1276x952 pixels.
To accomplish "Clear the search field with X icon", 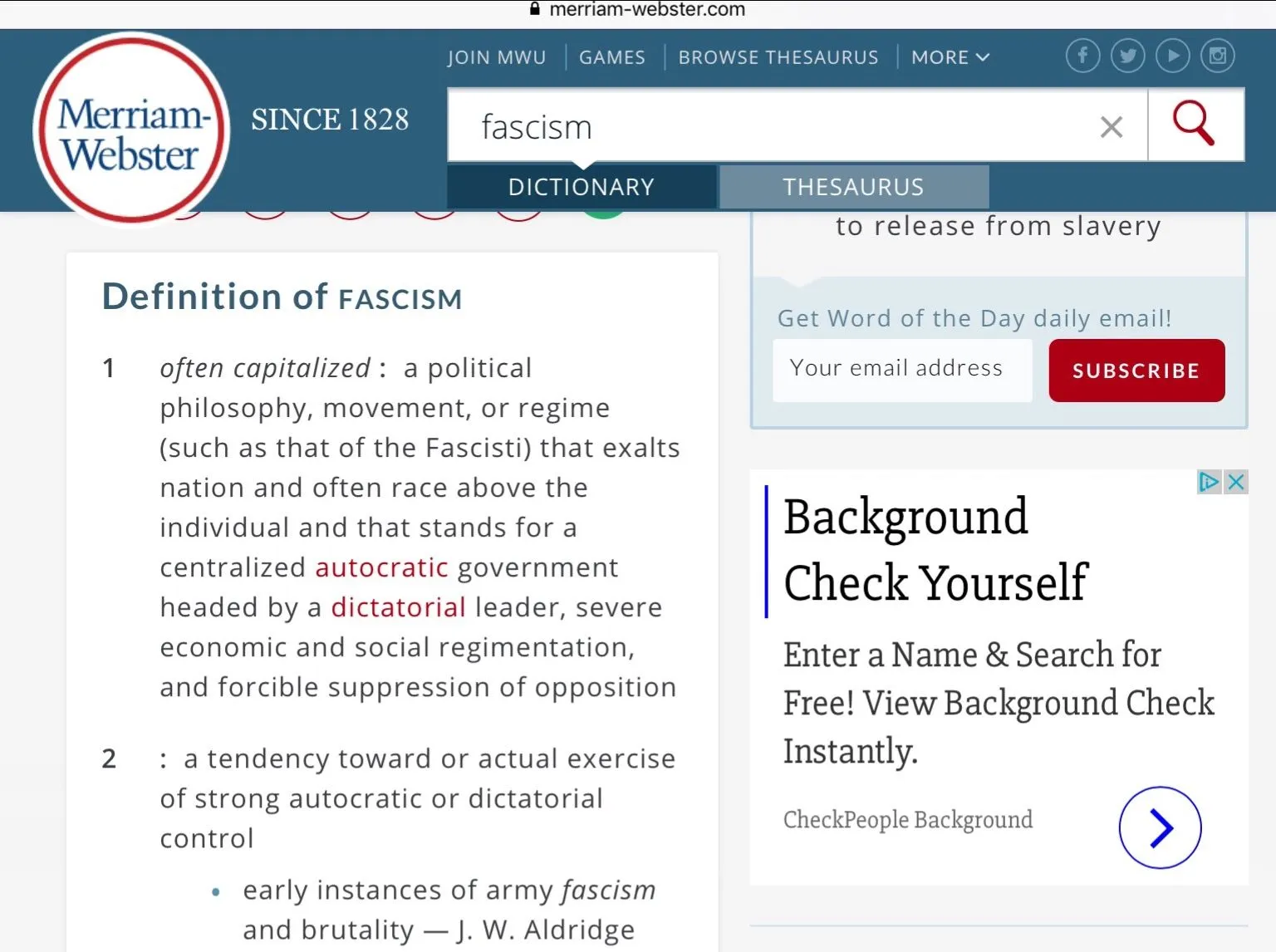I will (1111, 127).
